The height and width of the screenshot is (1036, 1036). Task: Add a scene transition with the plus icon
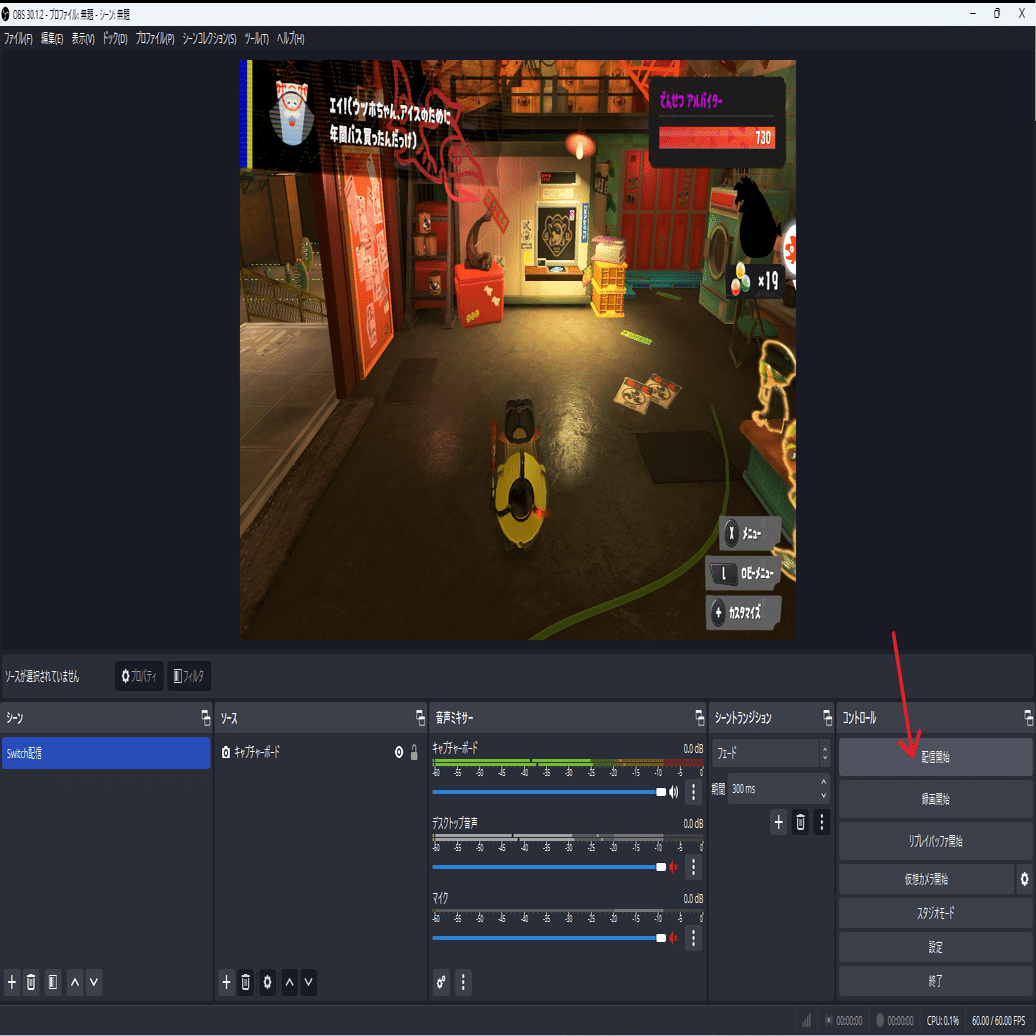pos(778,822)
